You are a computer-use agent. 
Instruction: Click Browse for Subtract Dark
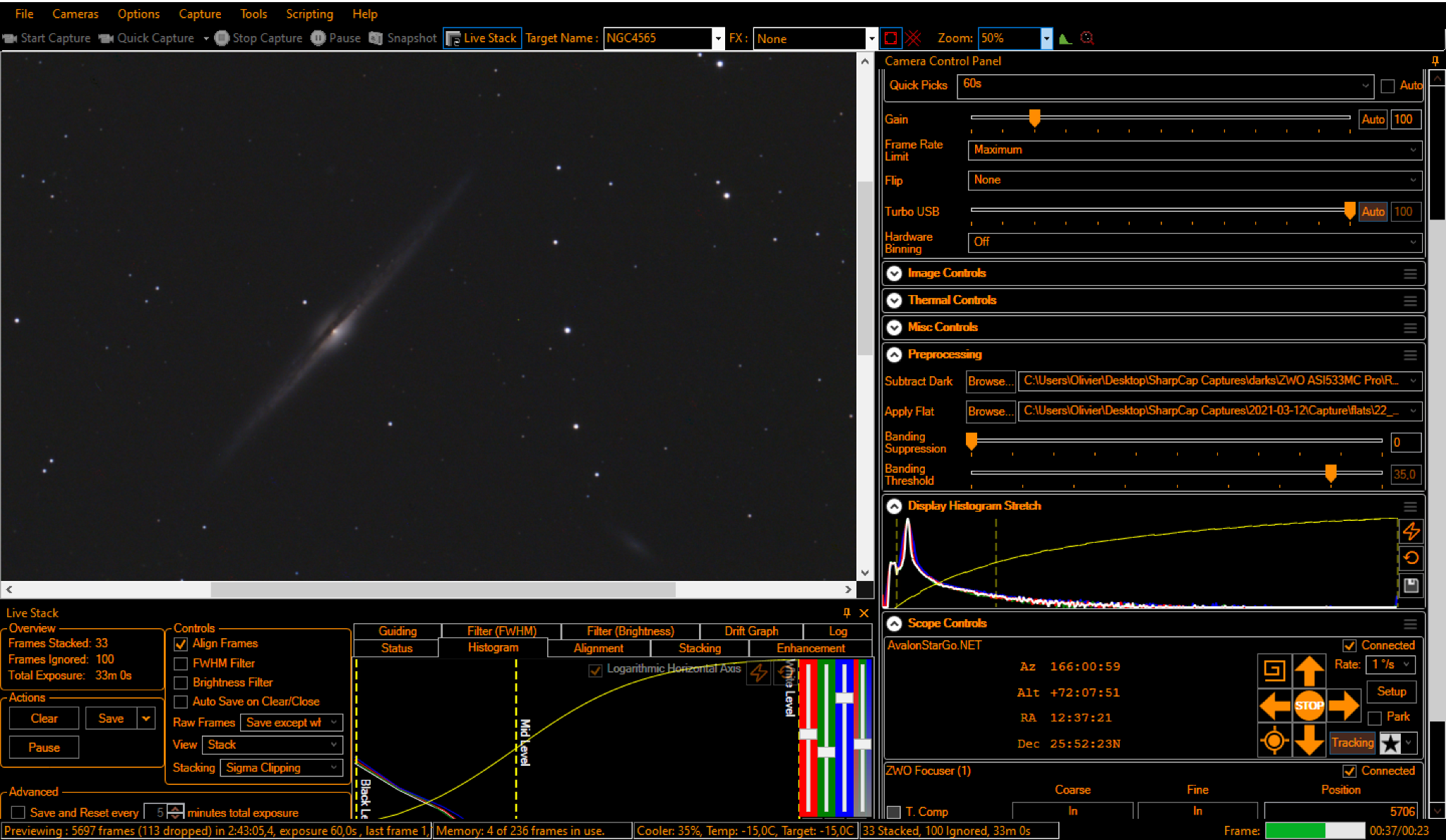(x=991, y=381)
